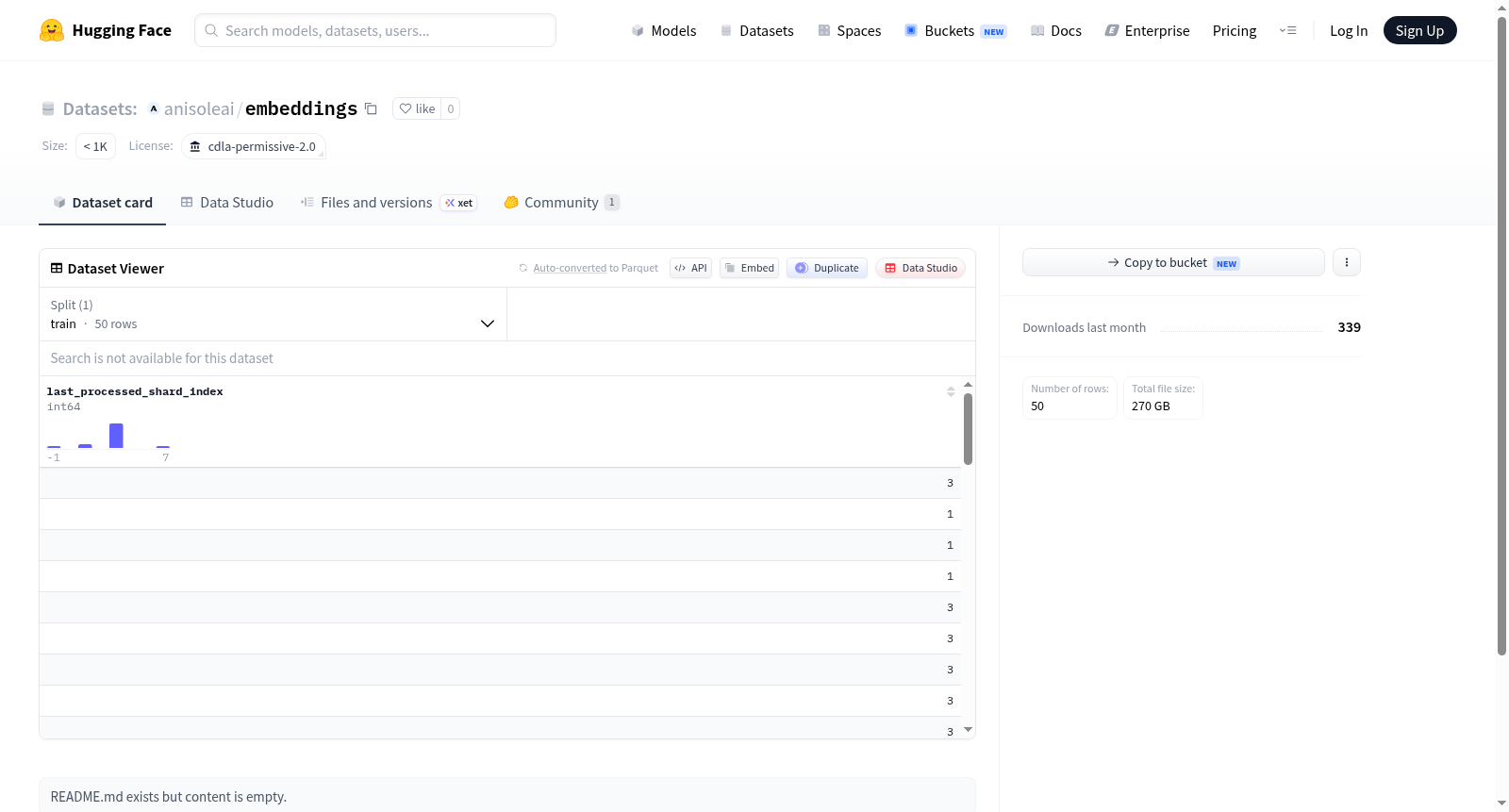Screen dimensions: 1509x812
Task: Click the Log In link
Action: click(x=1349, y=31)
